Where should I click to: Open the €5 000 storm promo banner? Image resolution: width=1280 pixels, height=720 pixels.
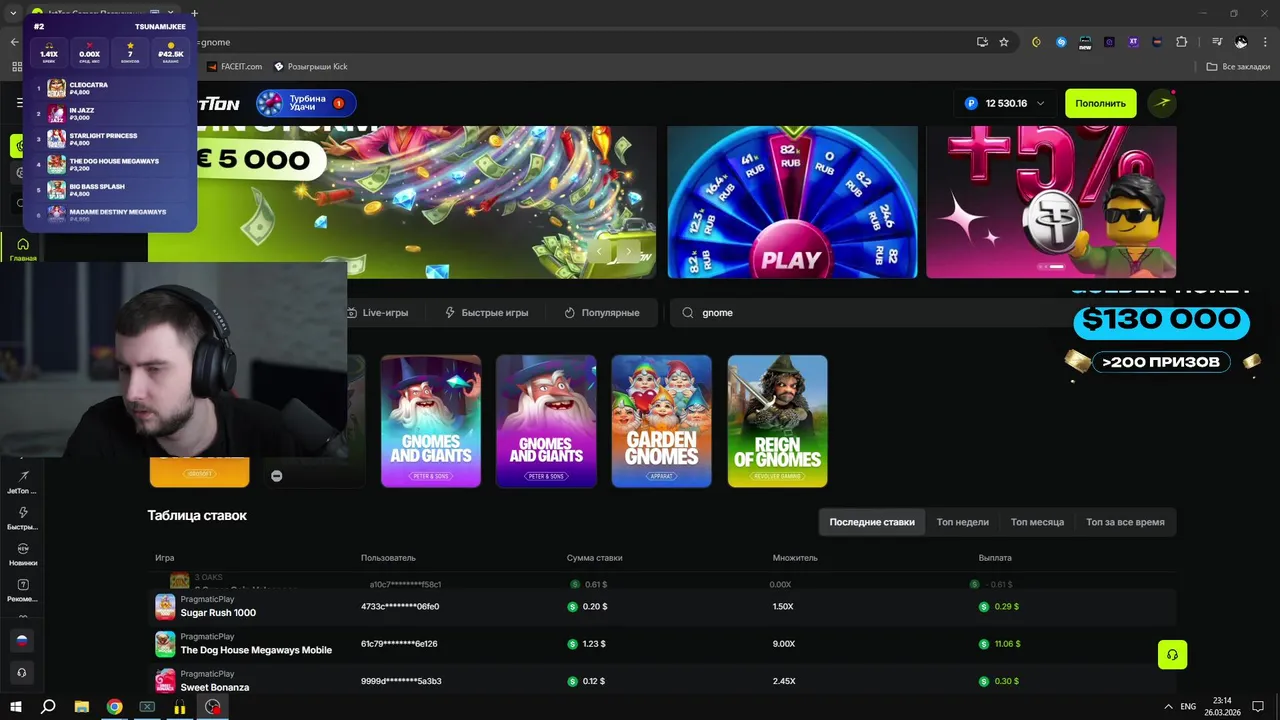402,202
